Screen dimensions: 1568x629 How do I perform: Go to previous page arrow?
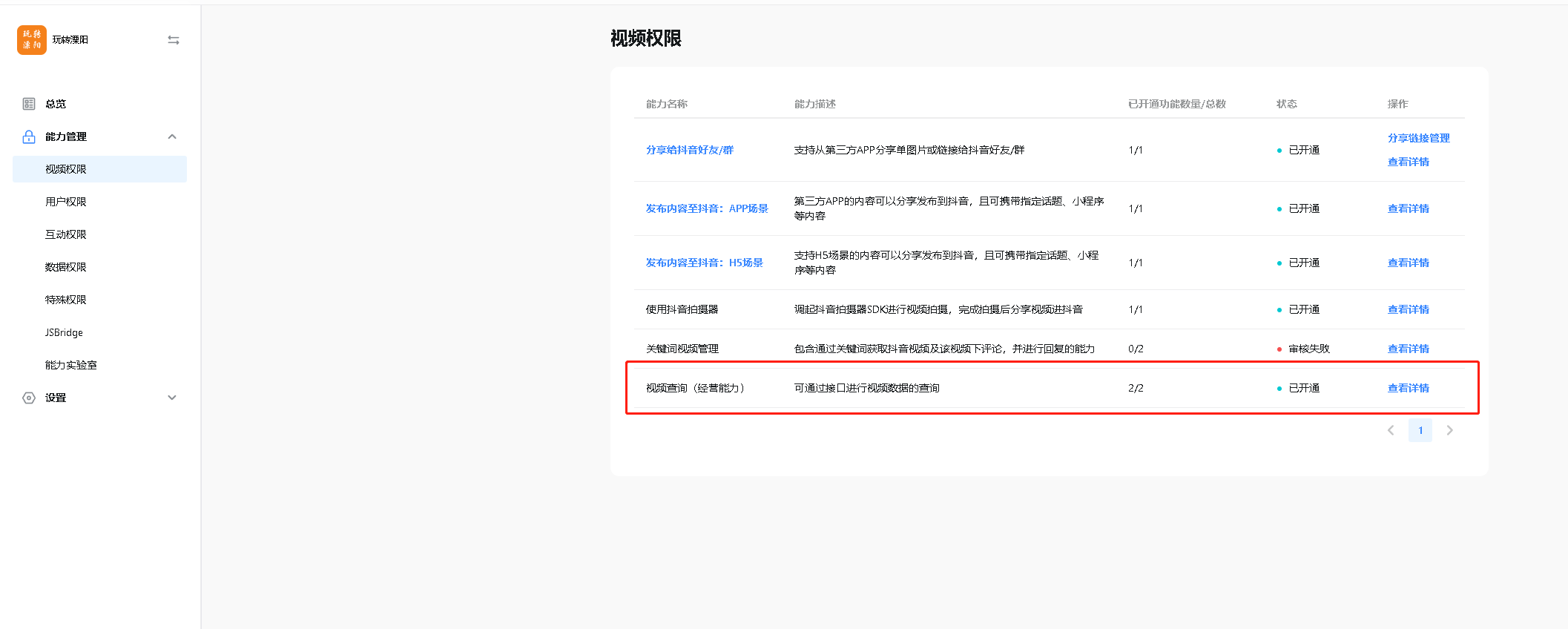(1391, 430)
